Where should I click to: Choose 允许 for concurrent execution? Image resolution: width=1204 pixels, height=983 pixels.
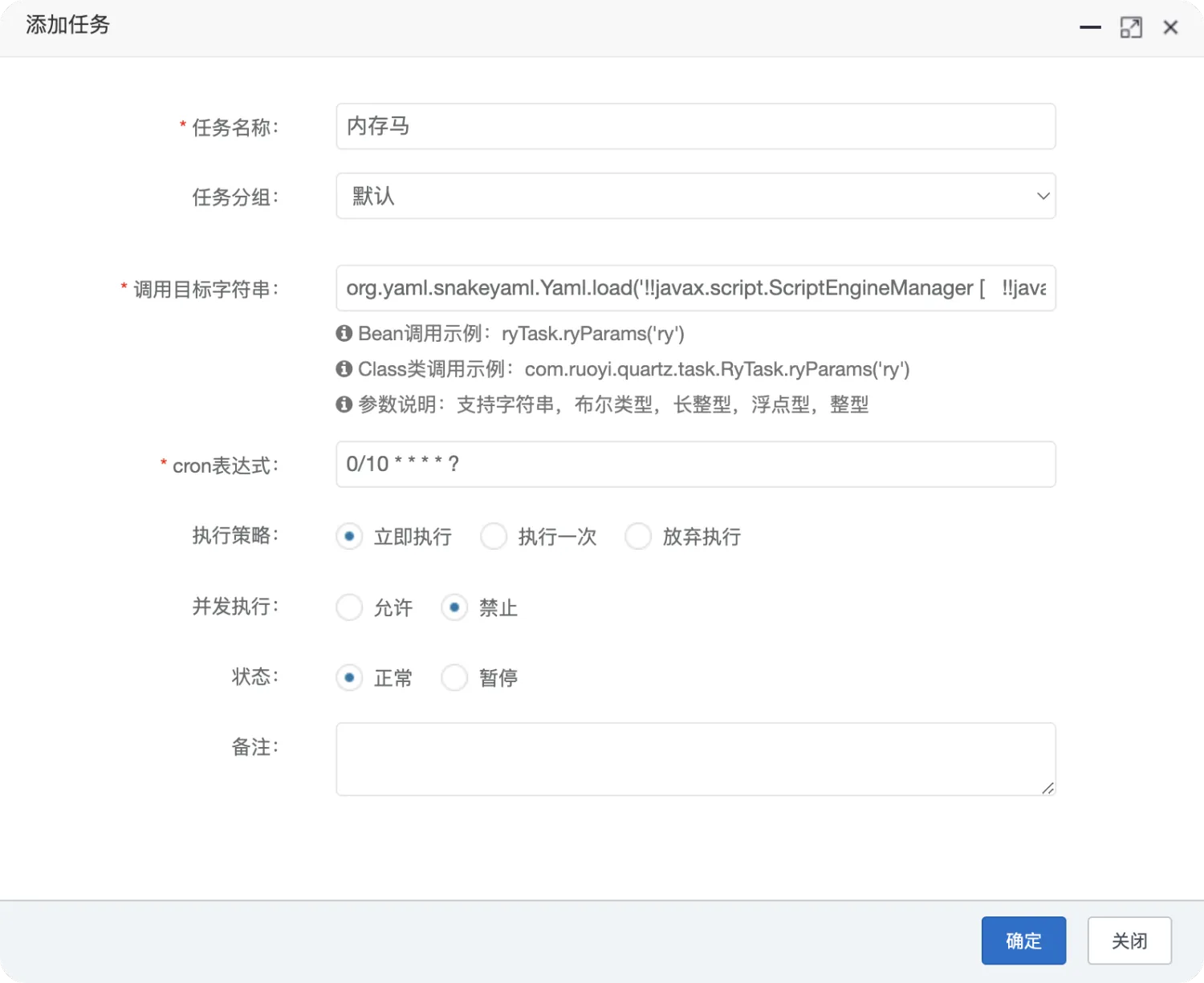tap(349, 607)
